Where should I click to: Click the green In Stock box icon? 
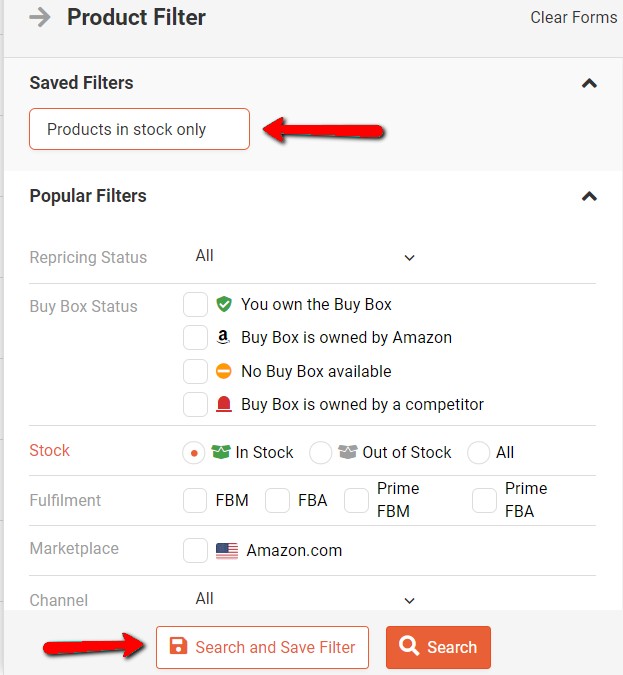220,452
